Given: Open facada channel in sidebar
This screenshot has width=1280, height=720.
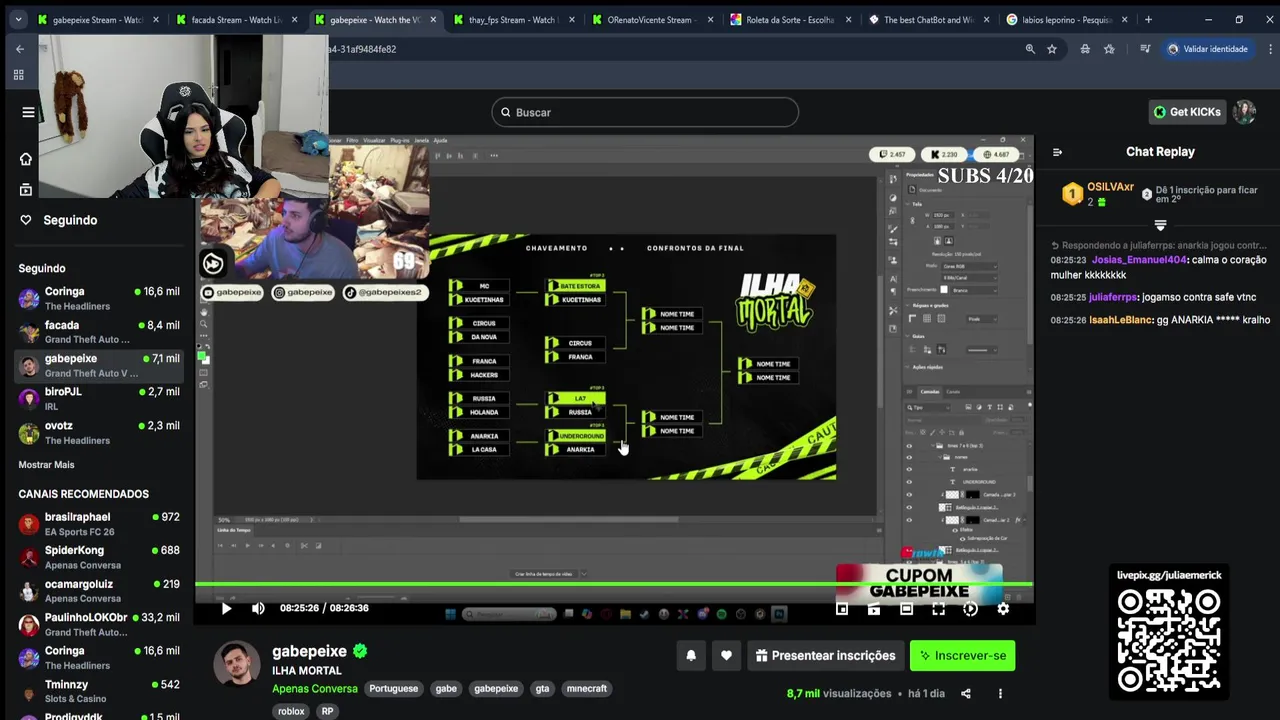Looking at the screenshot, I should tap(99, 332).
